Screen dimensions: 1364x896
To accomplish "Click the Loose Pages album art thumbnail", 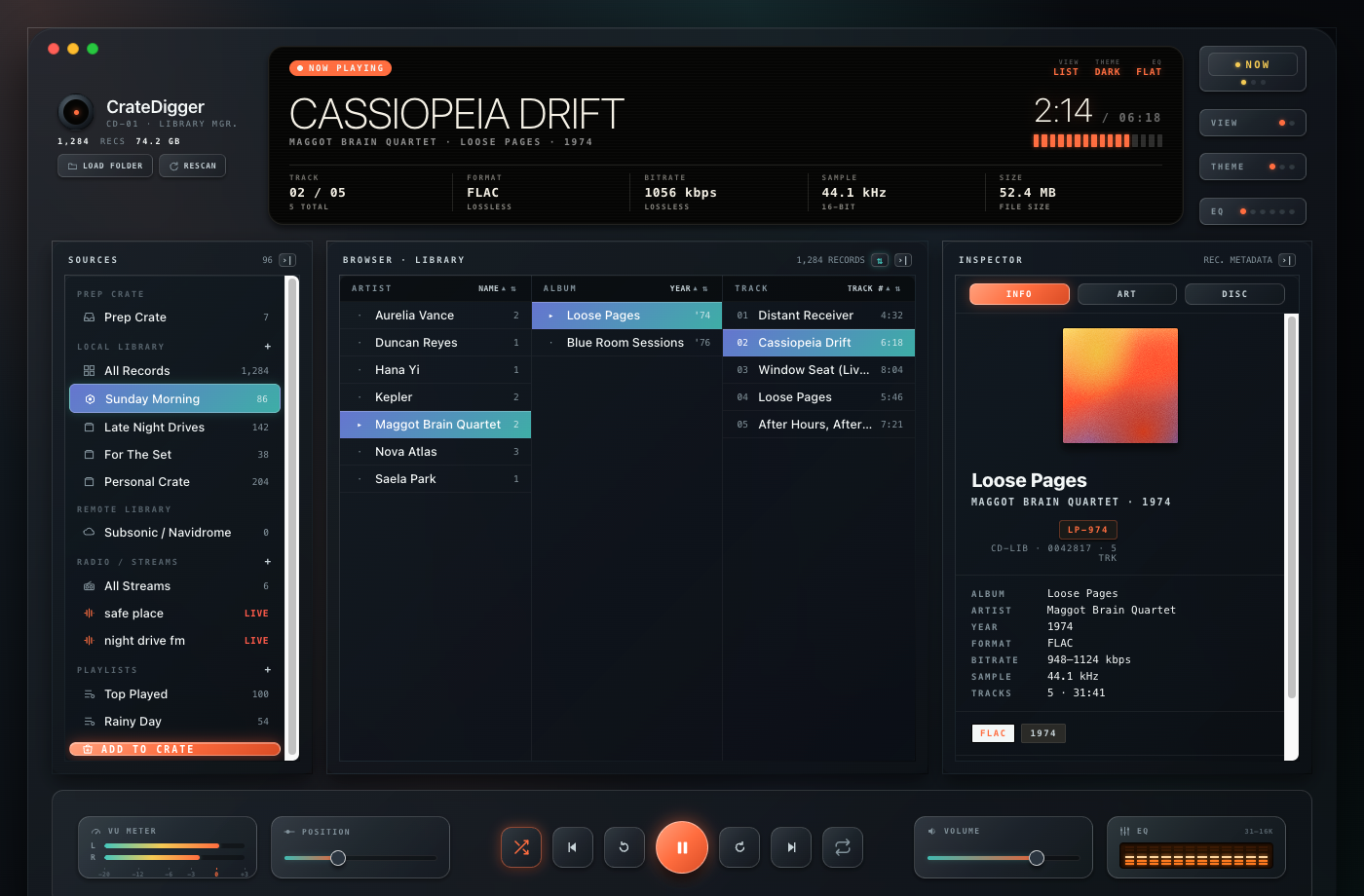I will 1120,386.
